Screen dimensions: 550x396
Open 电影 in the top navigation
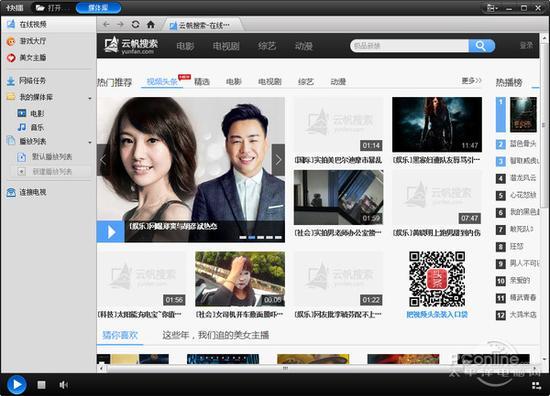[185, 46]
